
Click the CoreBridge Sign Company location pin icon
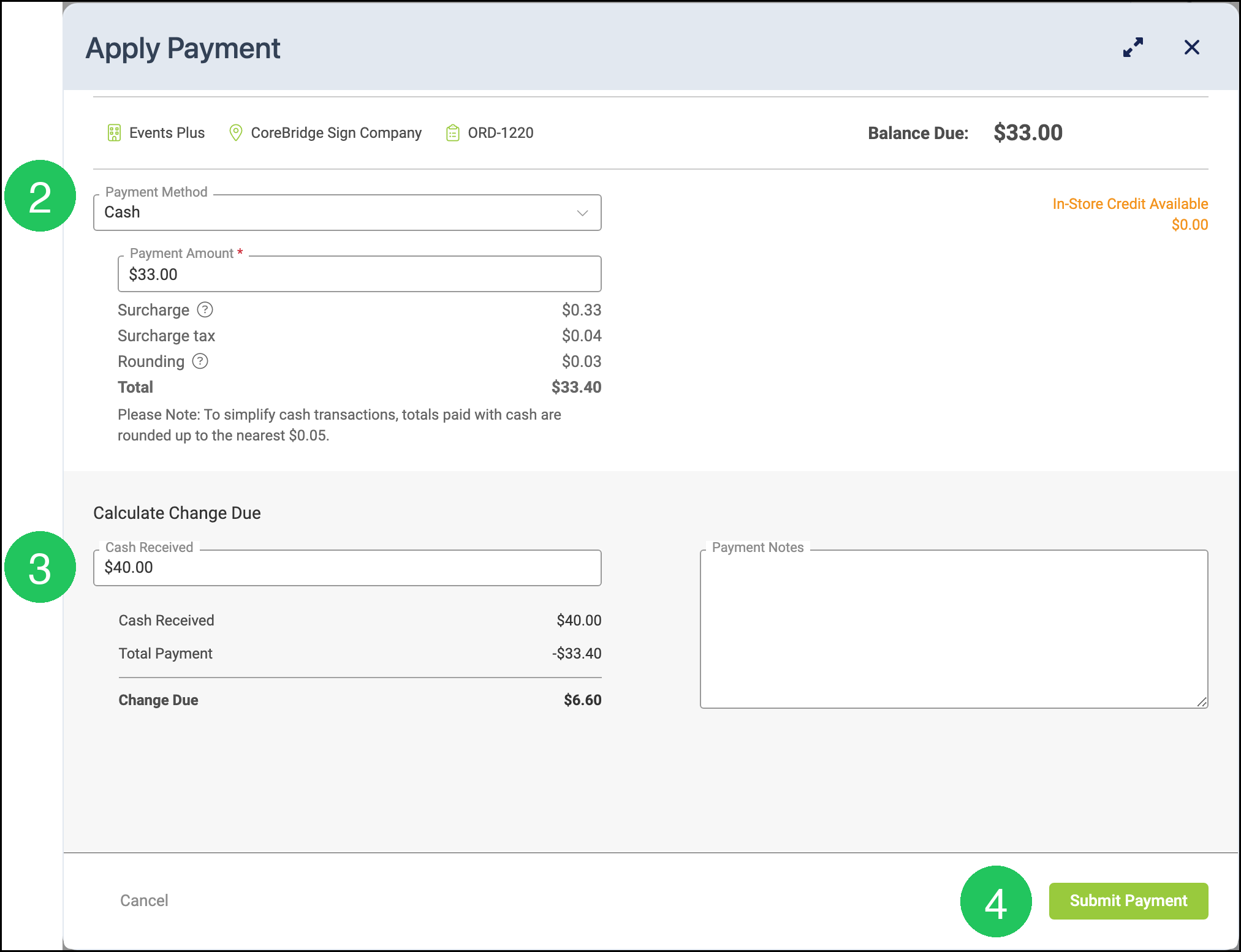tap(235, 133)
